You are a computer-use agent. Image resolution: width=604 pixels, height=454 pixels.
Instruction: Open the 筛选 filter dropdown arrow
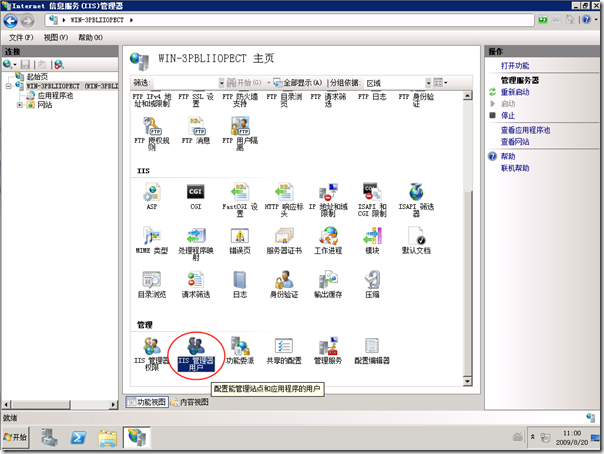click(221, 82)
